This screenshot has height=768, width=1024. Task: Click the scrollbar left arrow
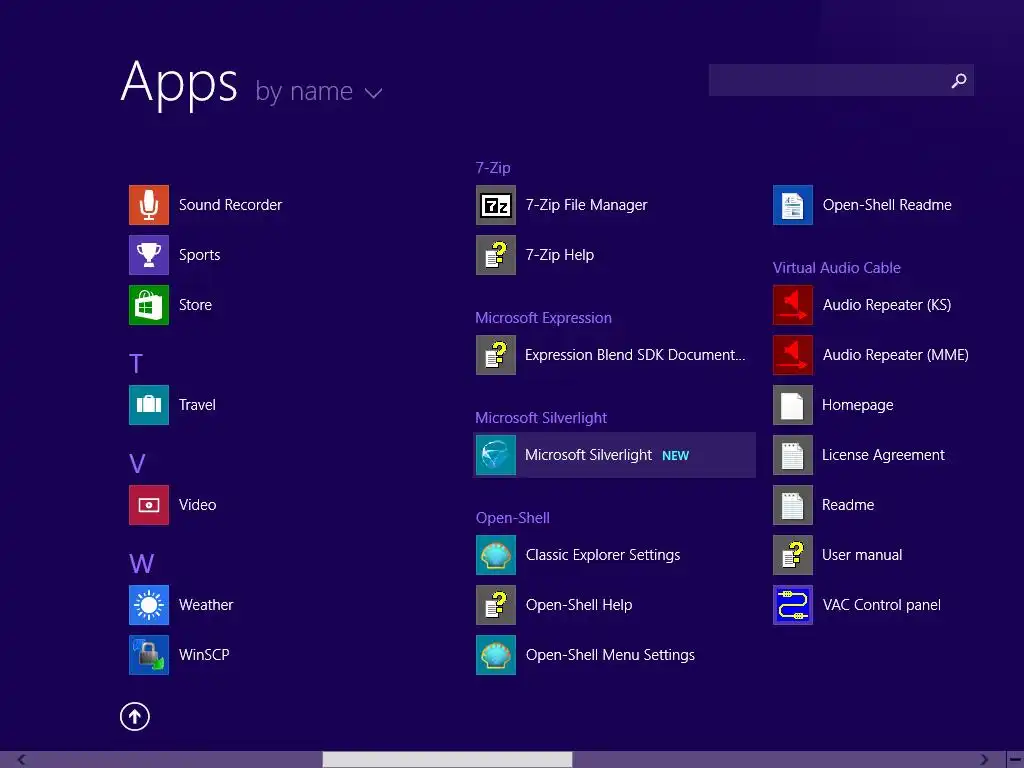coord(22,760)
